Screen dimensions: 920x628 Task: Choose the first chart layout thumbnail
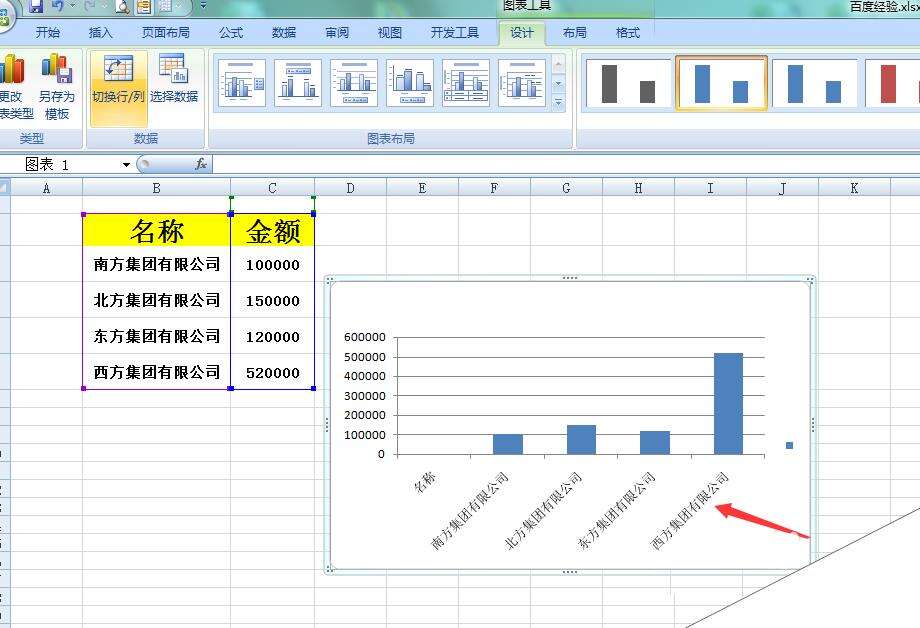pos(242,83)
